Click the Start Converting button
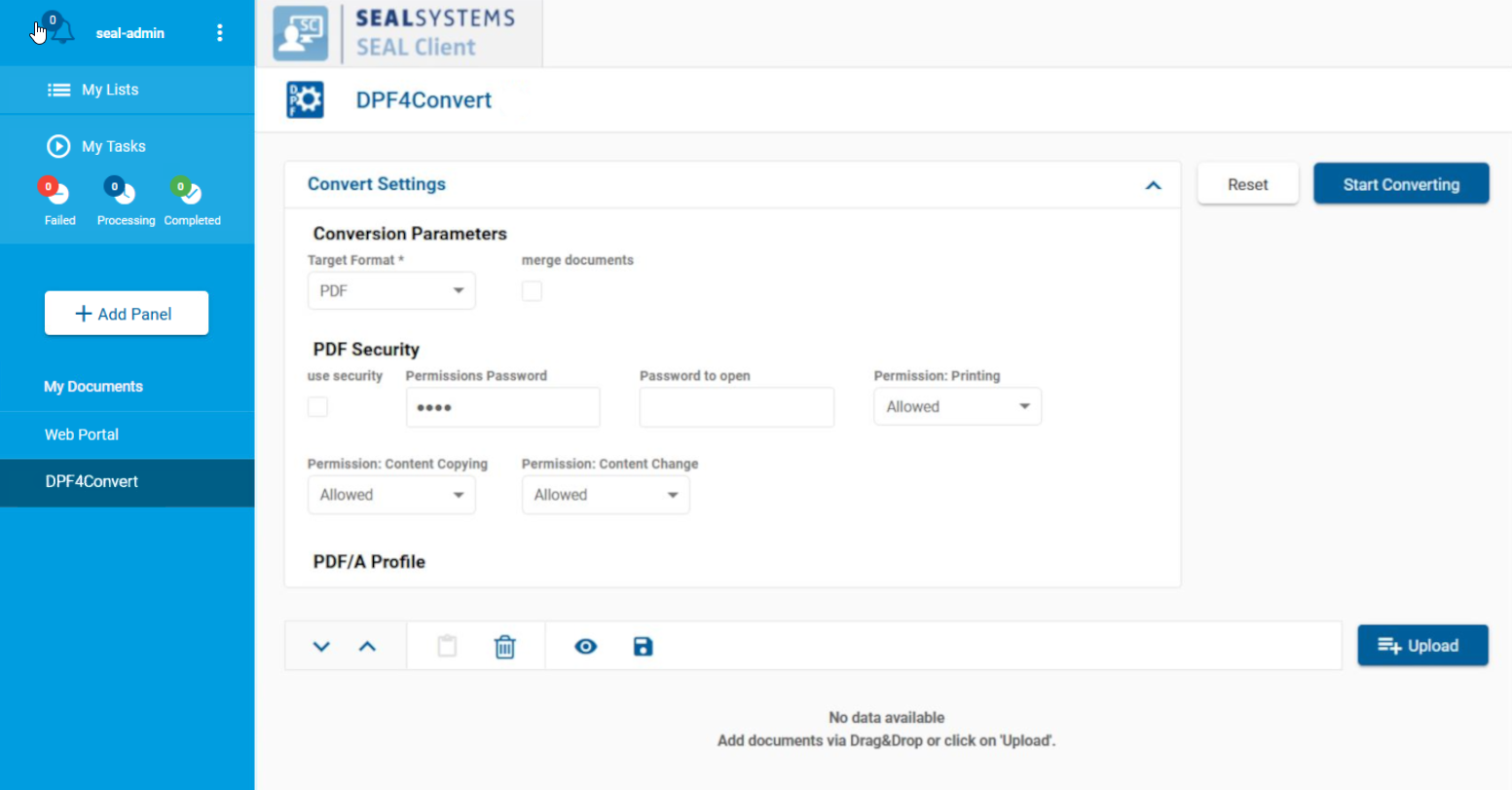1512x790 pixels. (x=1400, y=184)
